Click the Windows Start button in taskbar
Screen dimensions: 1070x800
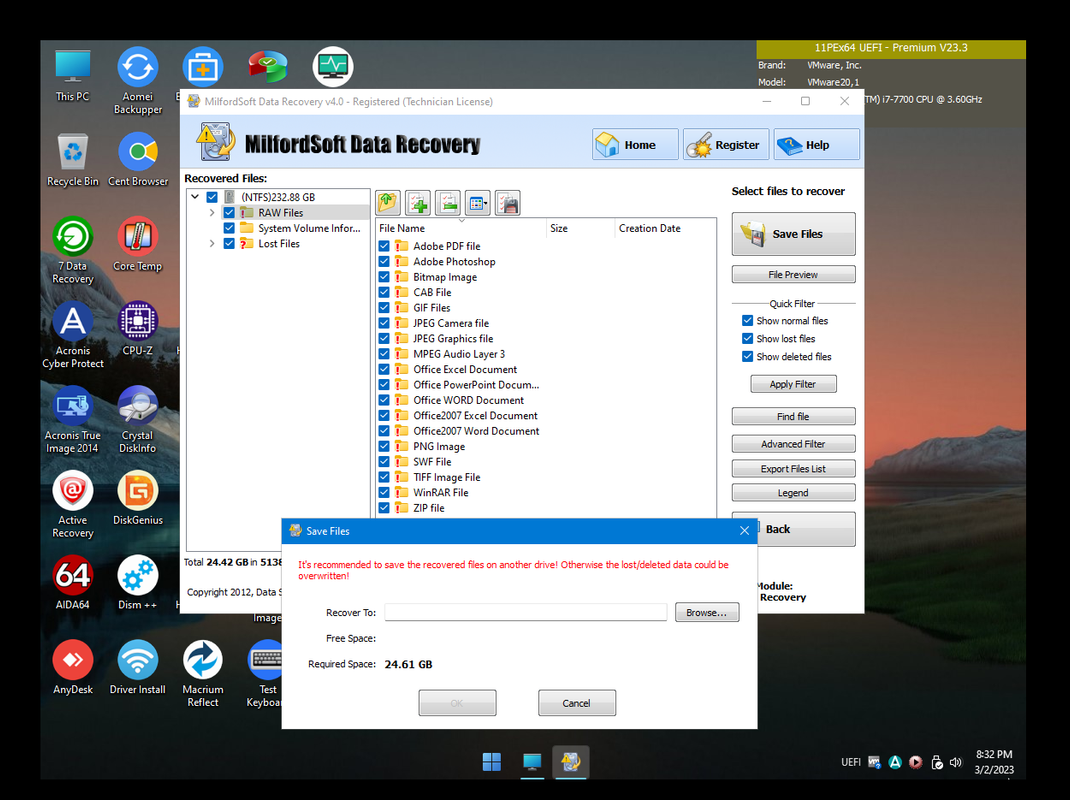[x=491, y=762]
